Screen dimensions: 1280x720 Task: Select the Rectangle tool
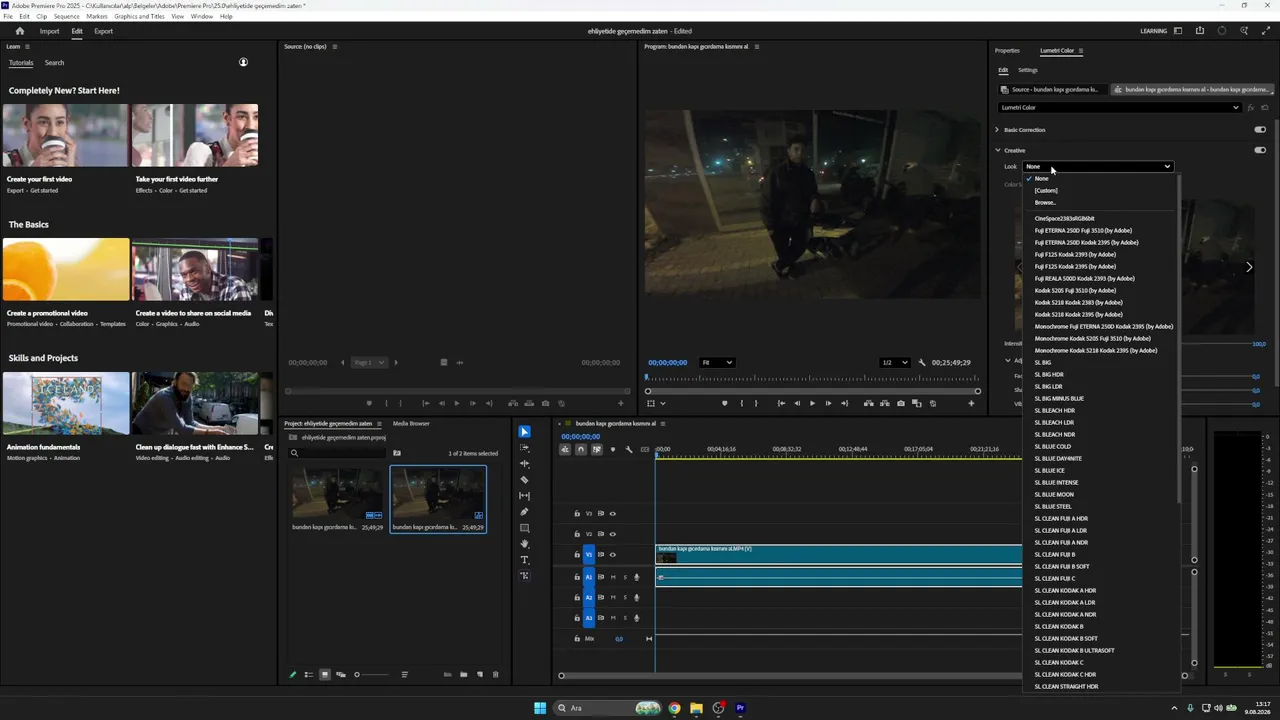coord(524,527)
